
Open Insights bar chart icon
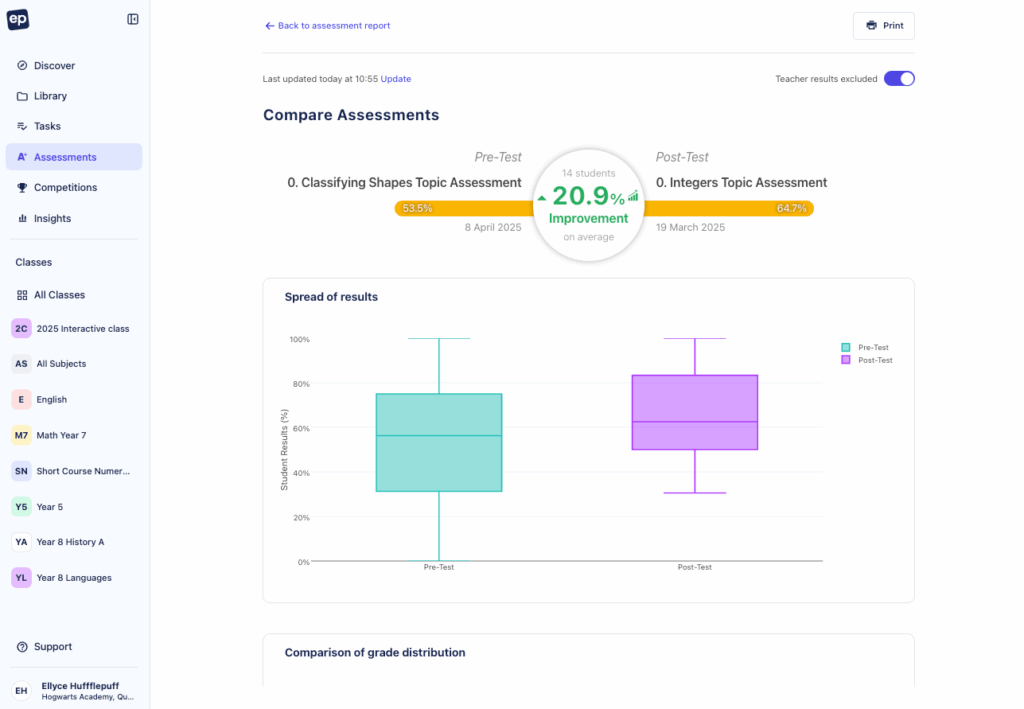tap(22, 218)
